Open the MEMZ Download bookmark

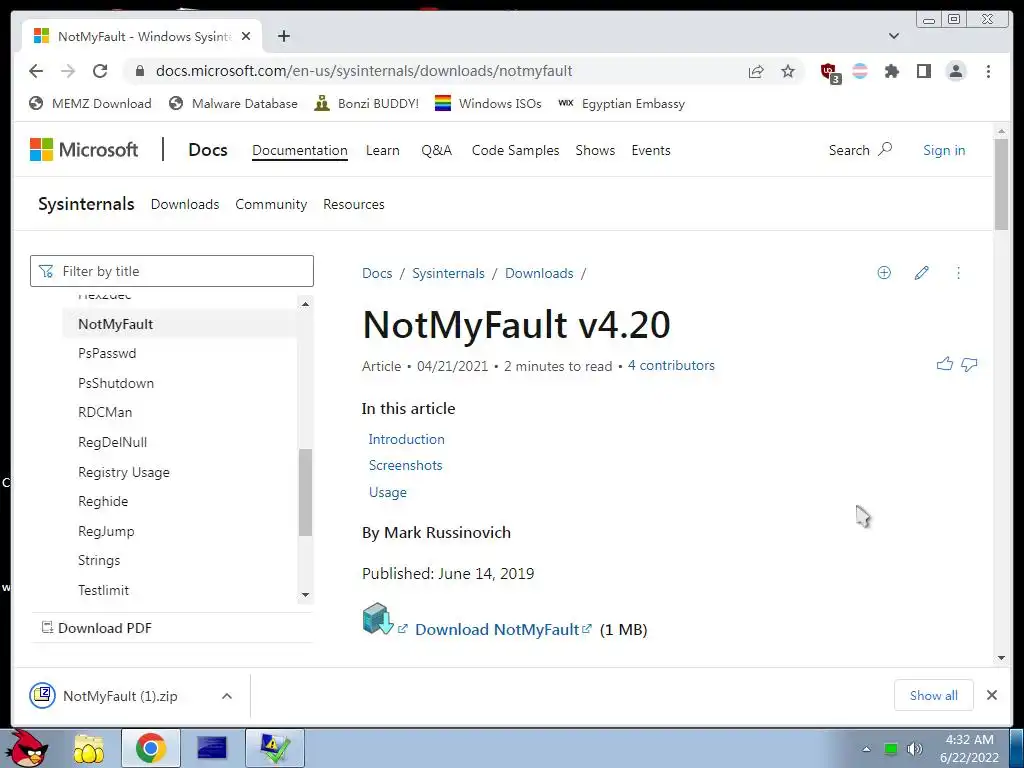coord(90,103)
